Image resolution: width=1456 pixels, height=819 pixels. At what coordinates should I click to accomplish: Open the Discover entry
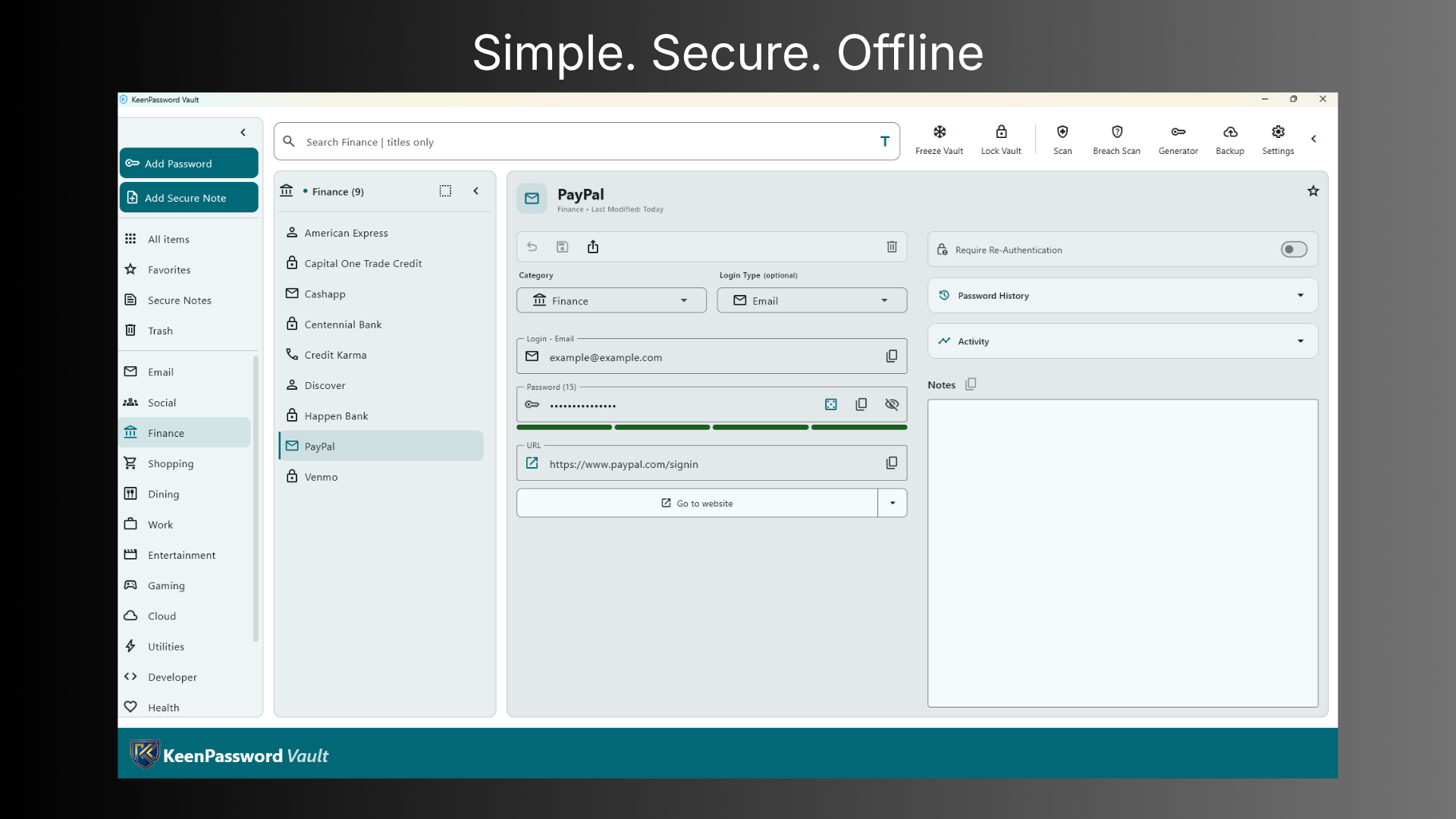(381, 385)
